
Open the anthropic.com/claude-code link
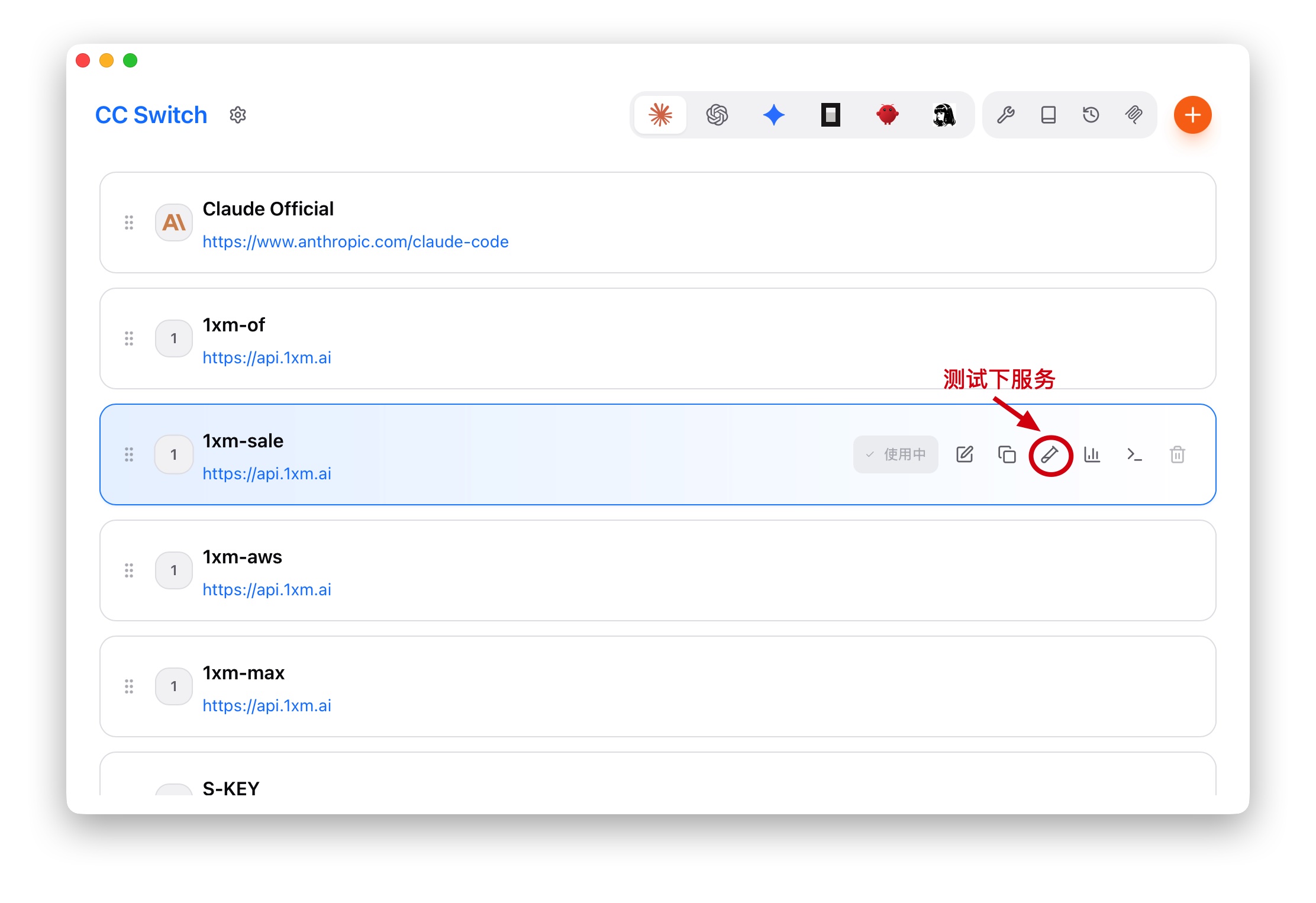[x=356, y=241]
